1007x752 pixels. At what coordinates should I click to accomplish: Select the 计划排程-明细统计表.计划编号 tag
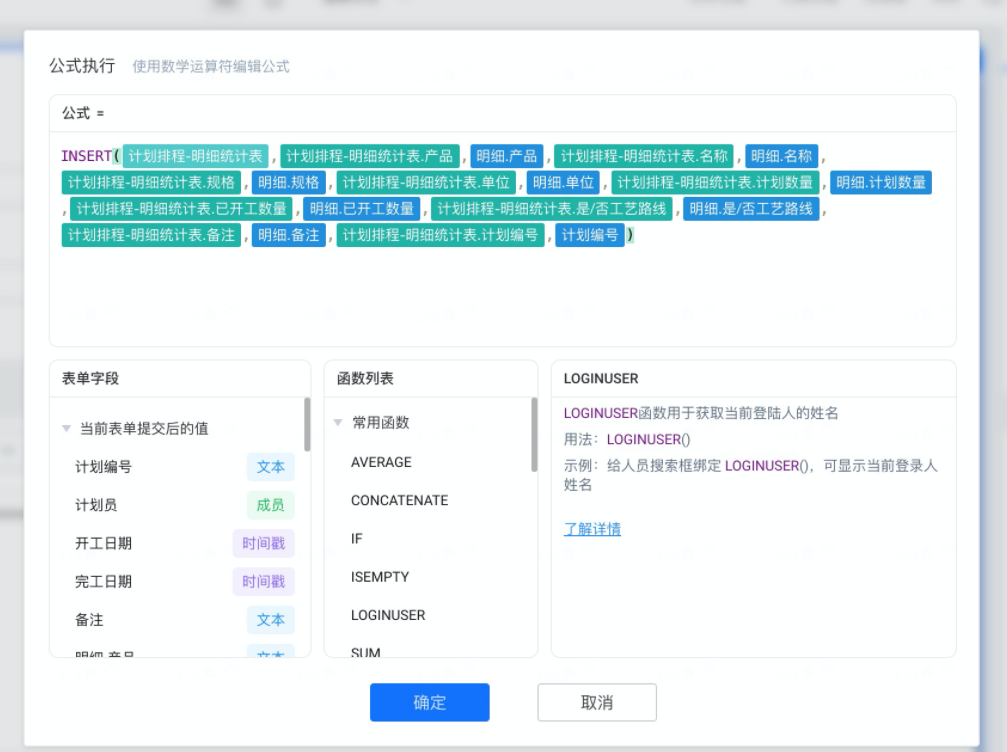pyautogui.click(x=441, y=235)
